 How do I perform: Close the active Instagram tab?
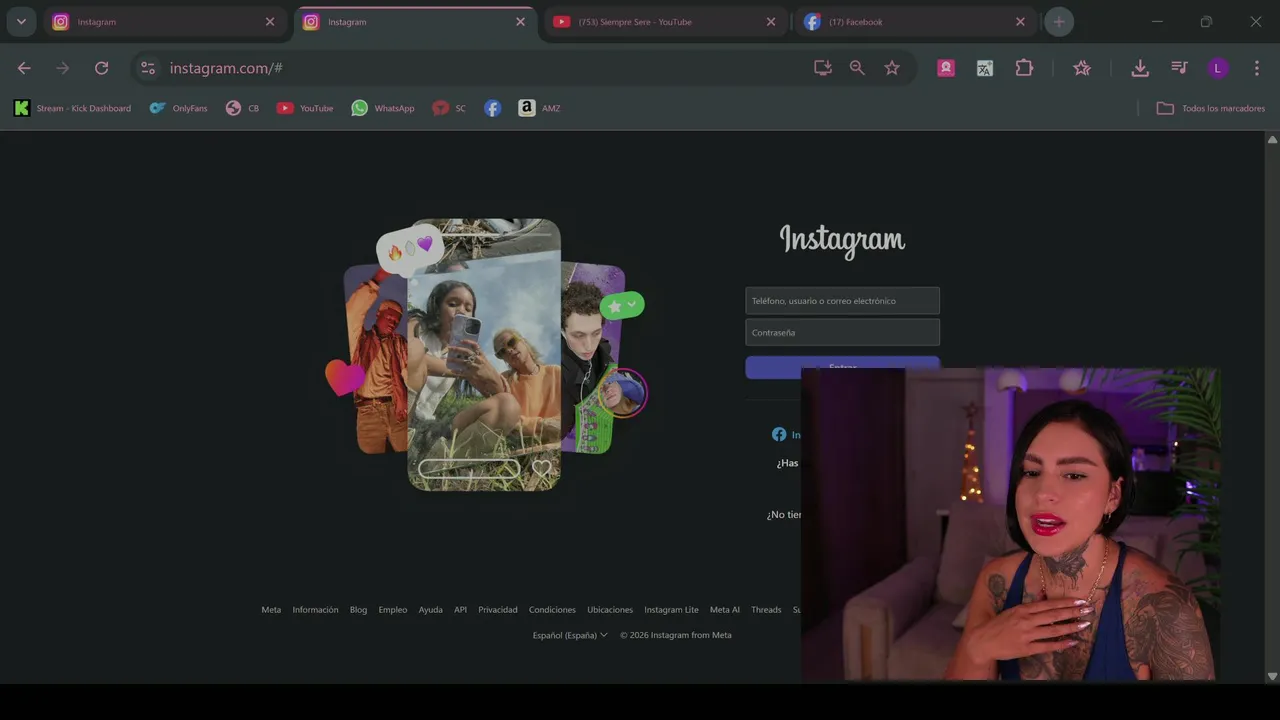[x=520, y=22]
